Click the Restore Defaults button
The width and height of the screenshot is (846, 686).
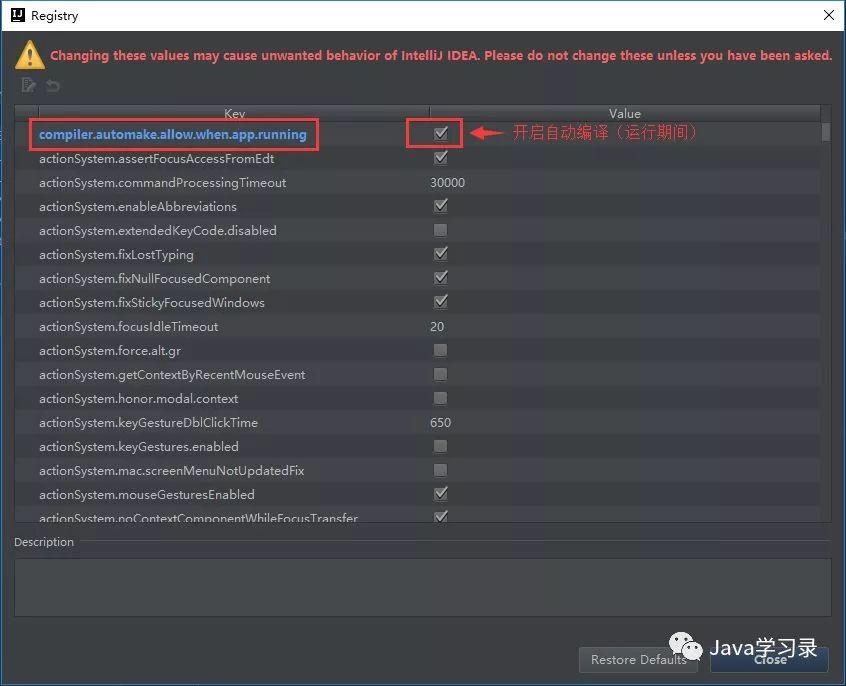pos(638,660)
